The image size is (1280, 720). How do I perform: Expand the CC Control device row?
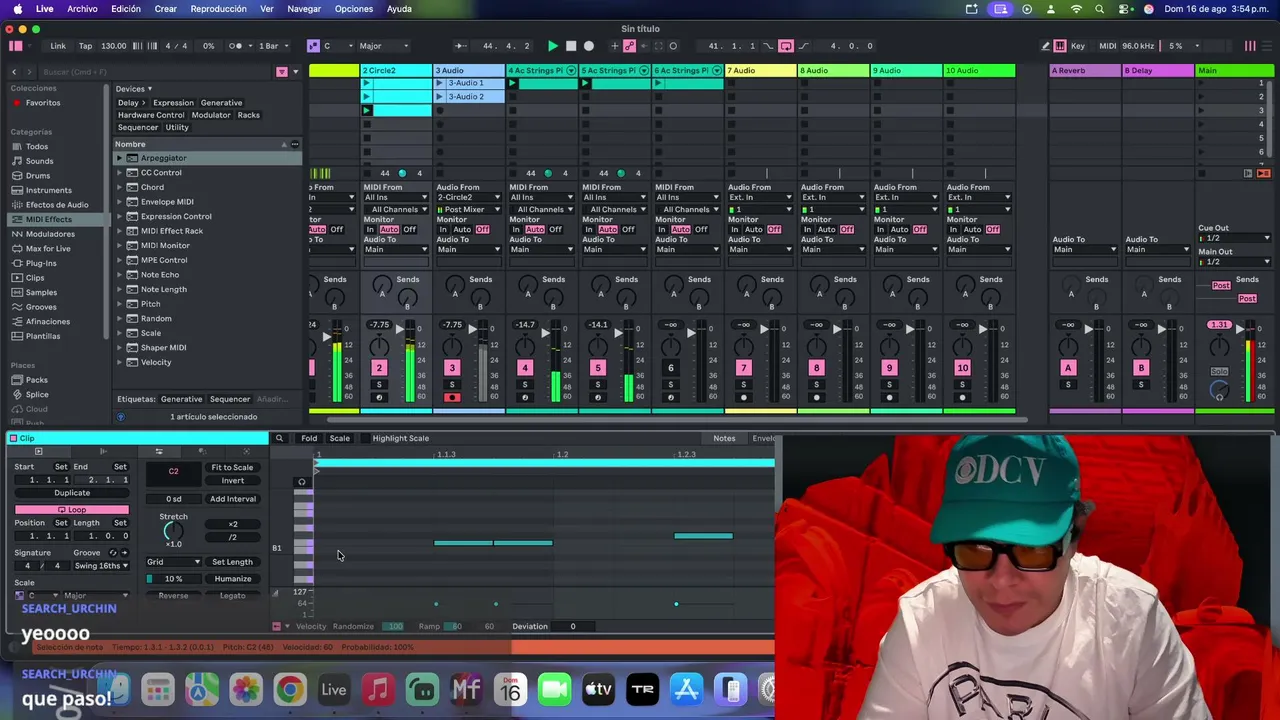pyautogui.click(x=119, y=173)
